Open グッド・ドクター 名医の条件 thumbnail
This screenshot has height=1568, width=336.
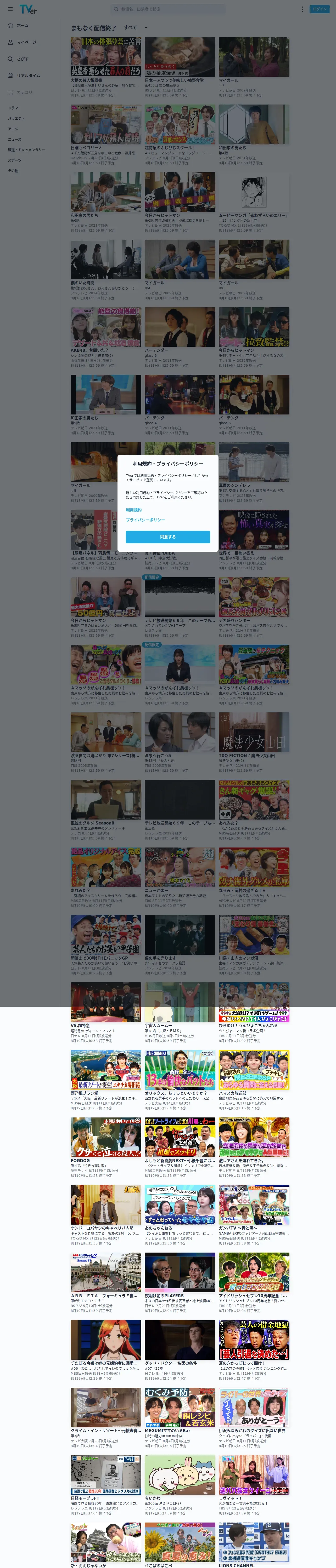pyautogui.click(x=180, y=1340)
